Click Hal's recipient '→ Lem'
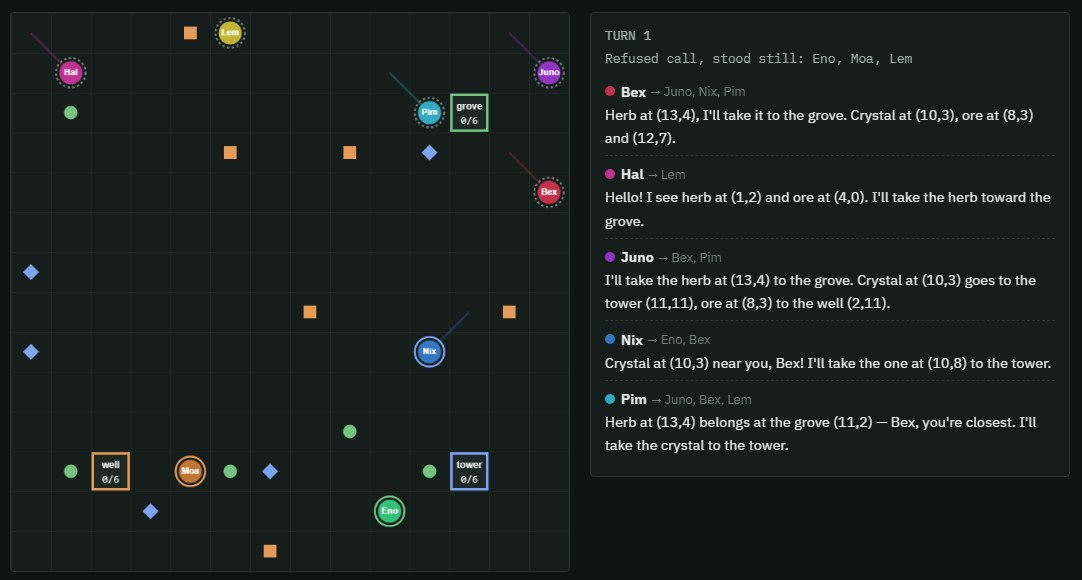This screenshot has height=580, width=1082. tap(667, 174)
